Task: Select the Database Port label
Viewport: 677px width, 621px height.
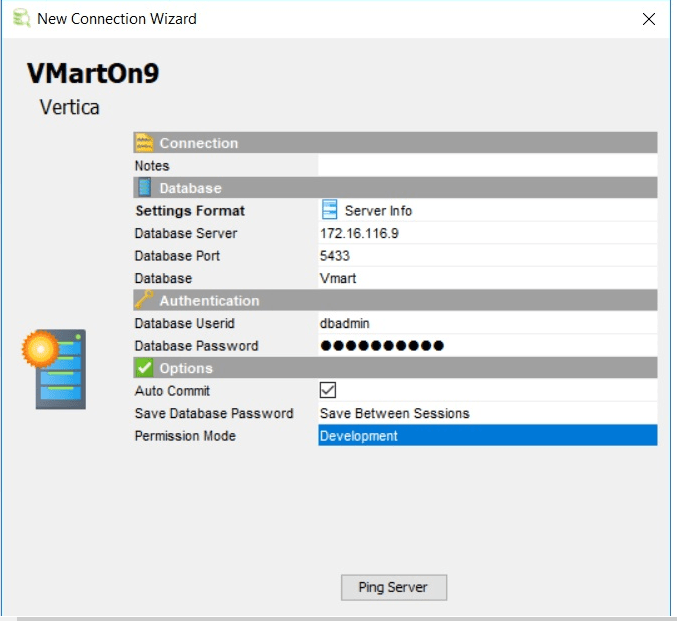Action: pos(177,256)
